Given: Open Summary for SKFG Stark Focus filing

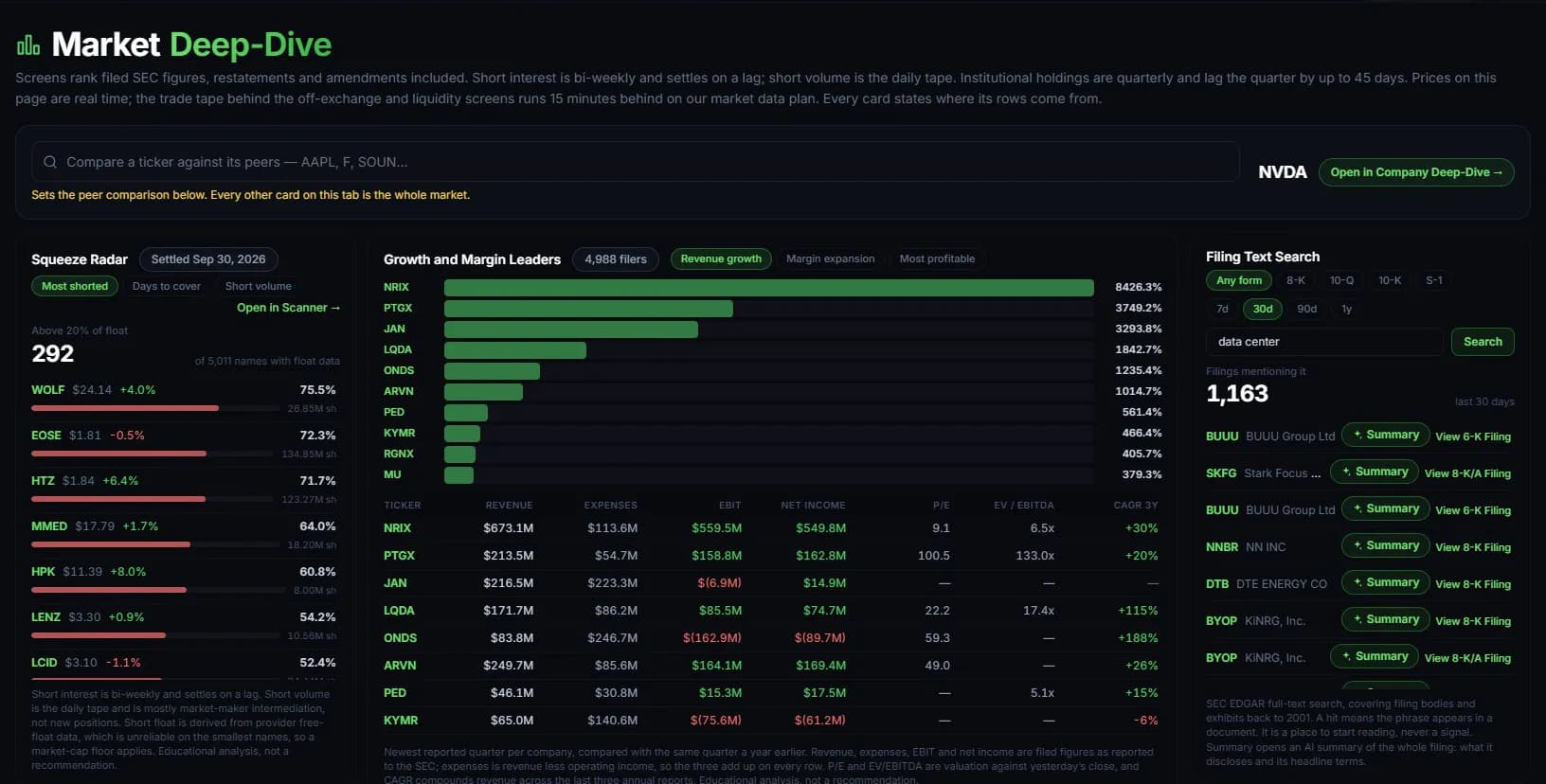Looking at the screenshot, I should coord(1375,472).
